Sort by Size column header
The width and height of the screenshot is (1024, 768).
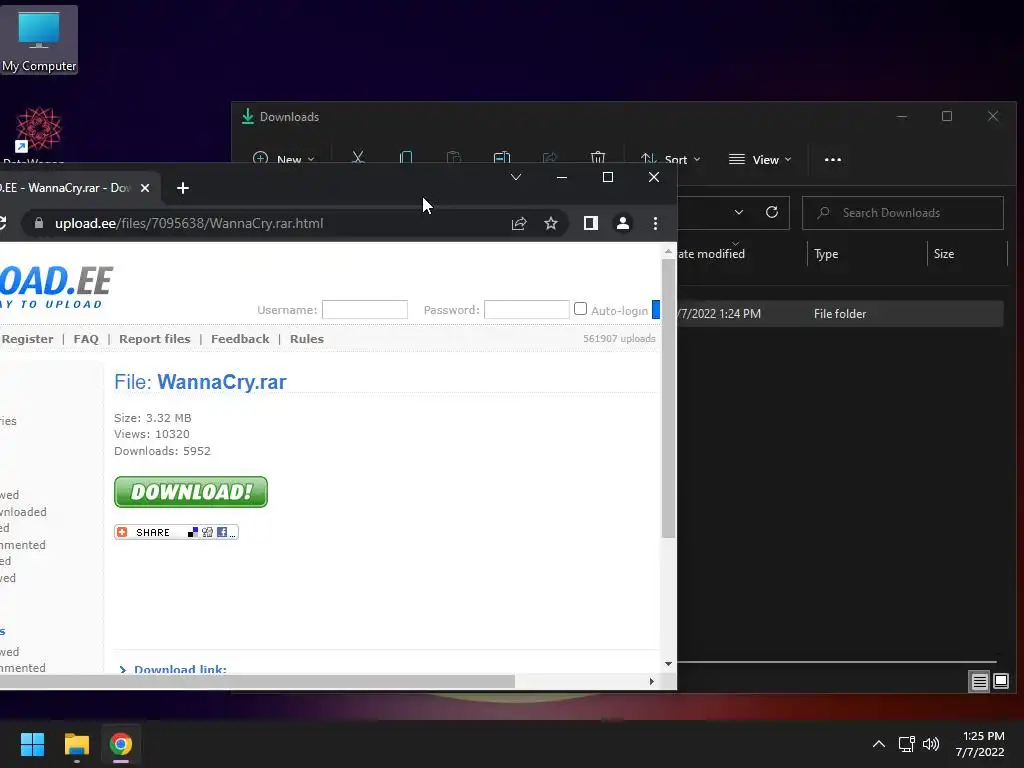tap(944, 254)
